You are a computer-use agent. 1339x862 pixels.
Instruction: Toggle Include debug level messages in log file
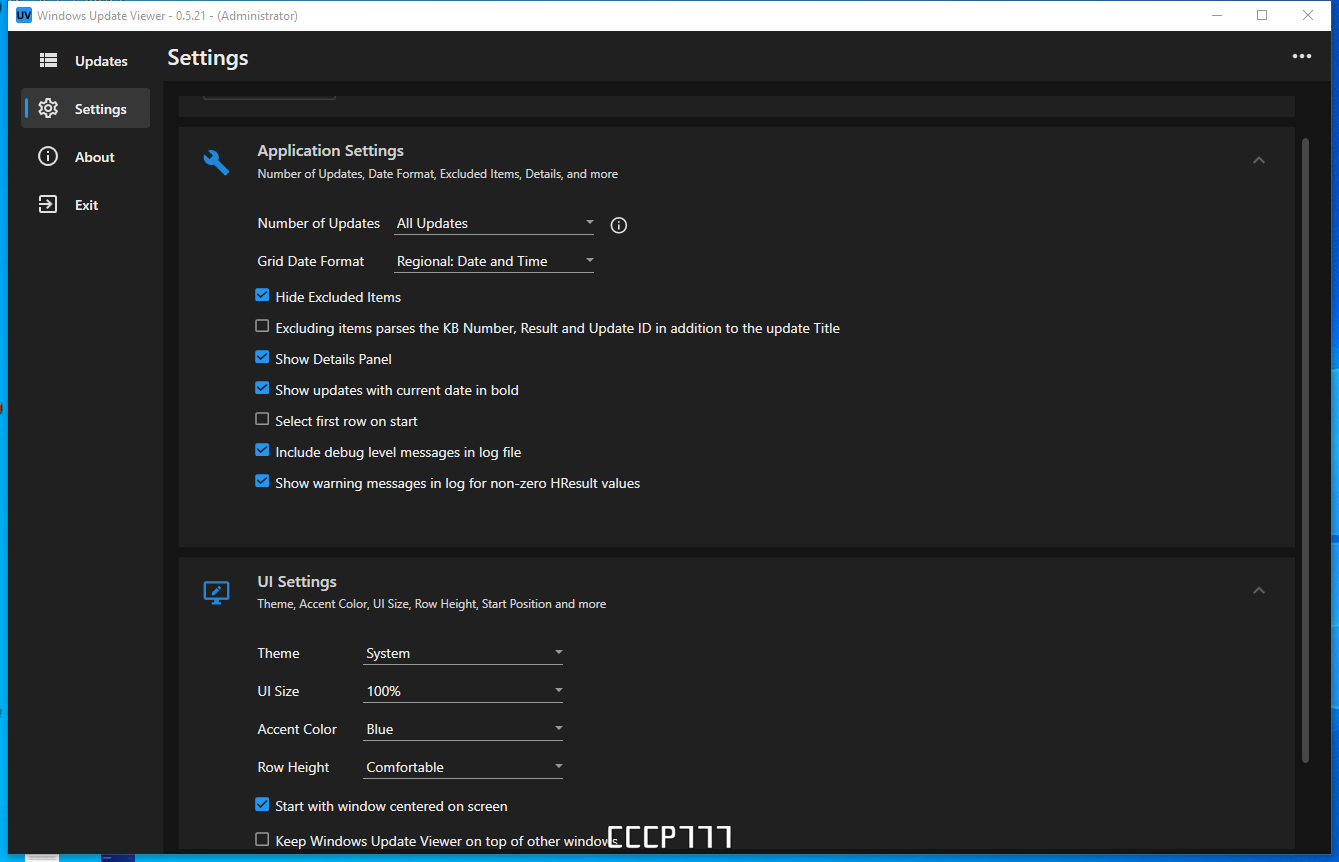(262, 450)
